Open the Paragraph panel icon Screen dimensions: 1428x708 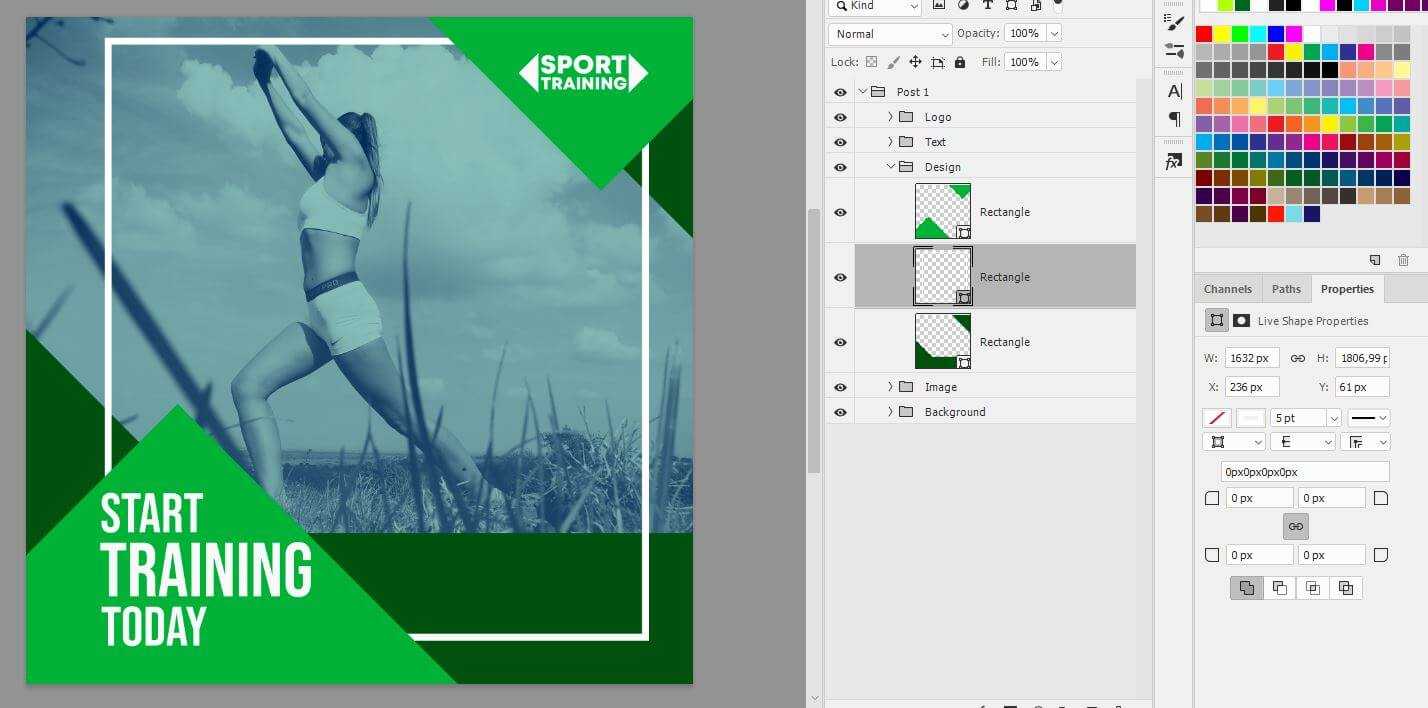pos(1174,119)
